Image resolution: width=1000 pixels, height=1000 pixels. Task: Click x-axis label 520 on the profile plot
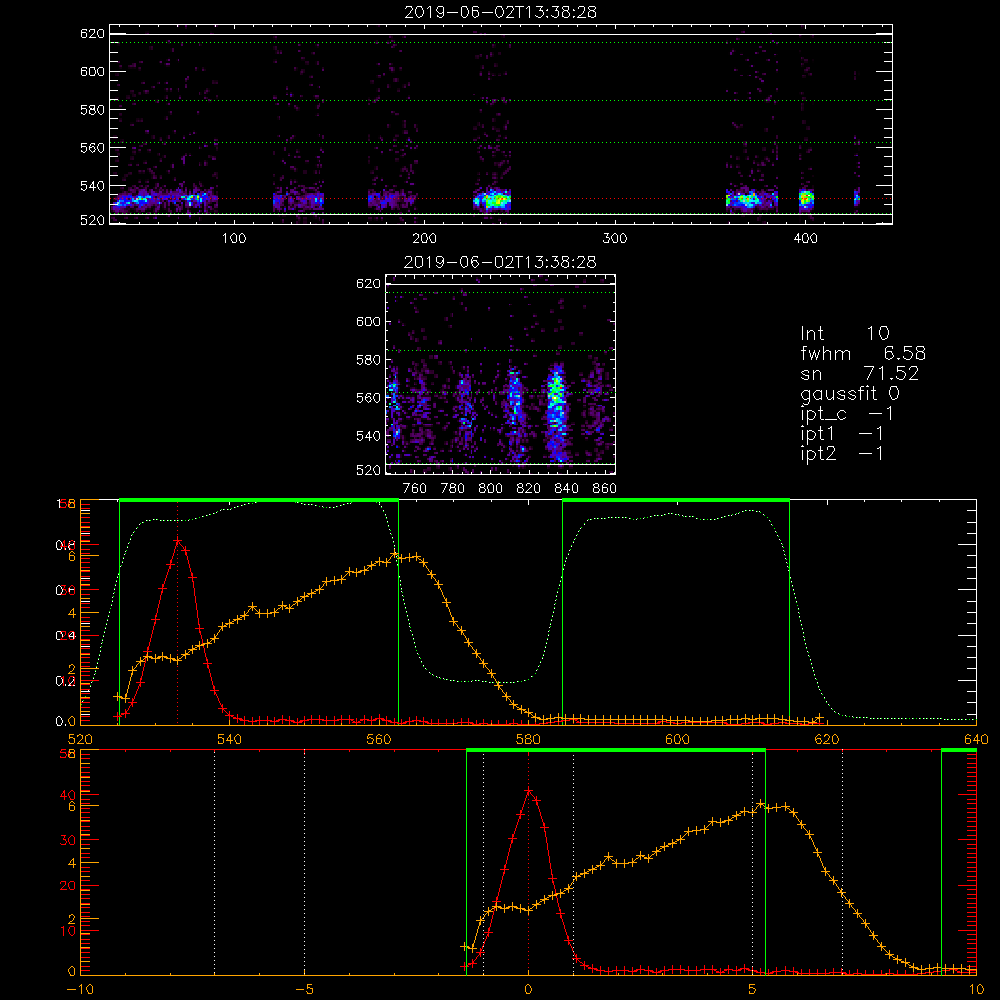(80, 740)
